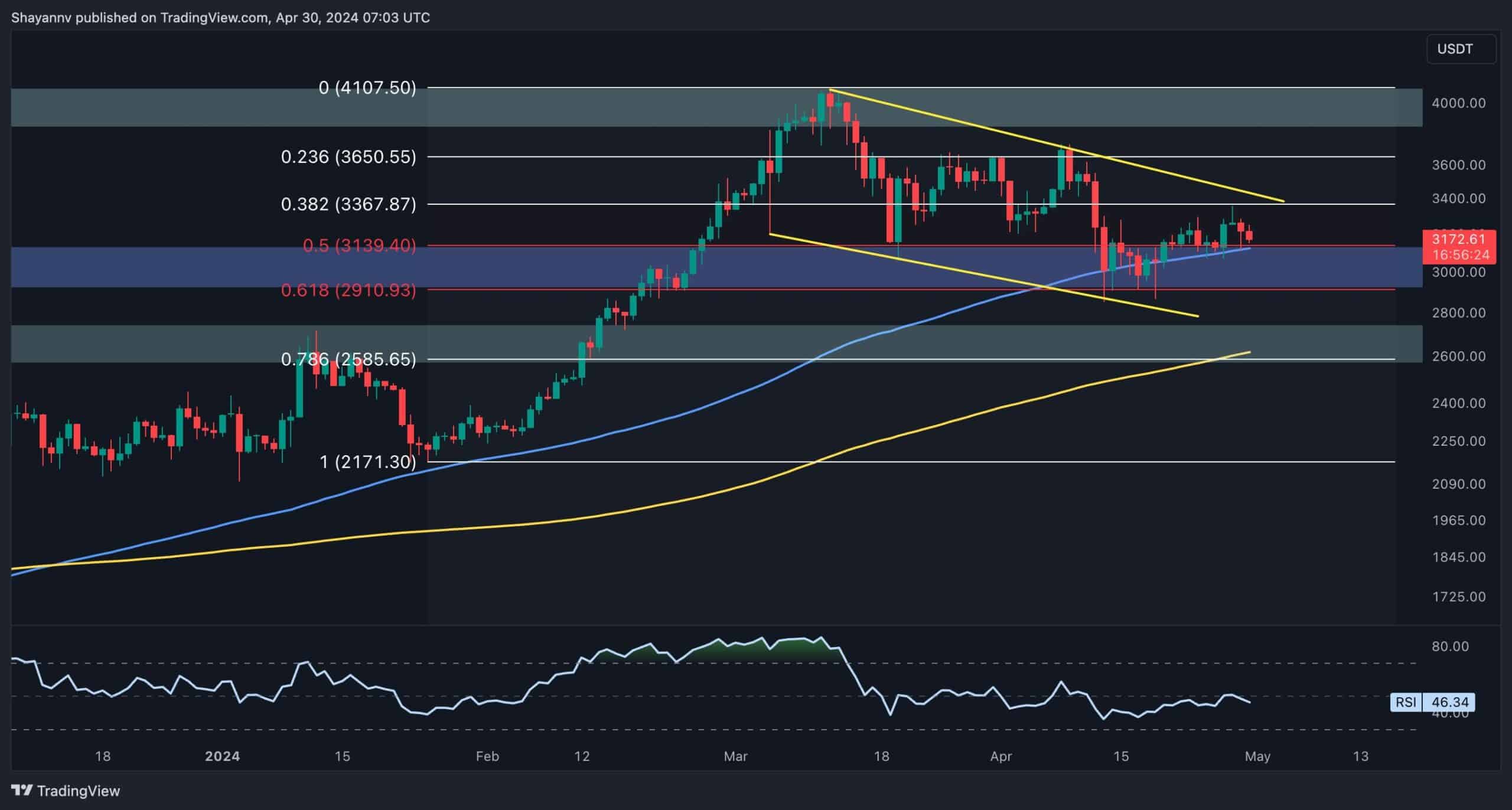The image size is (1512, 810).
Task: Select the 0.5 (3139.40) Fibonacci level label
Action: click(x=359, y=246)
